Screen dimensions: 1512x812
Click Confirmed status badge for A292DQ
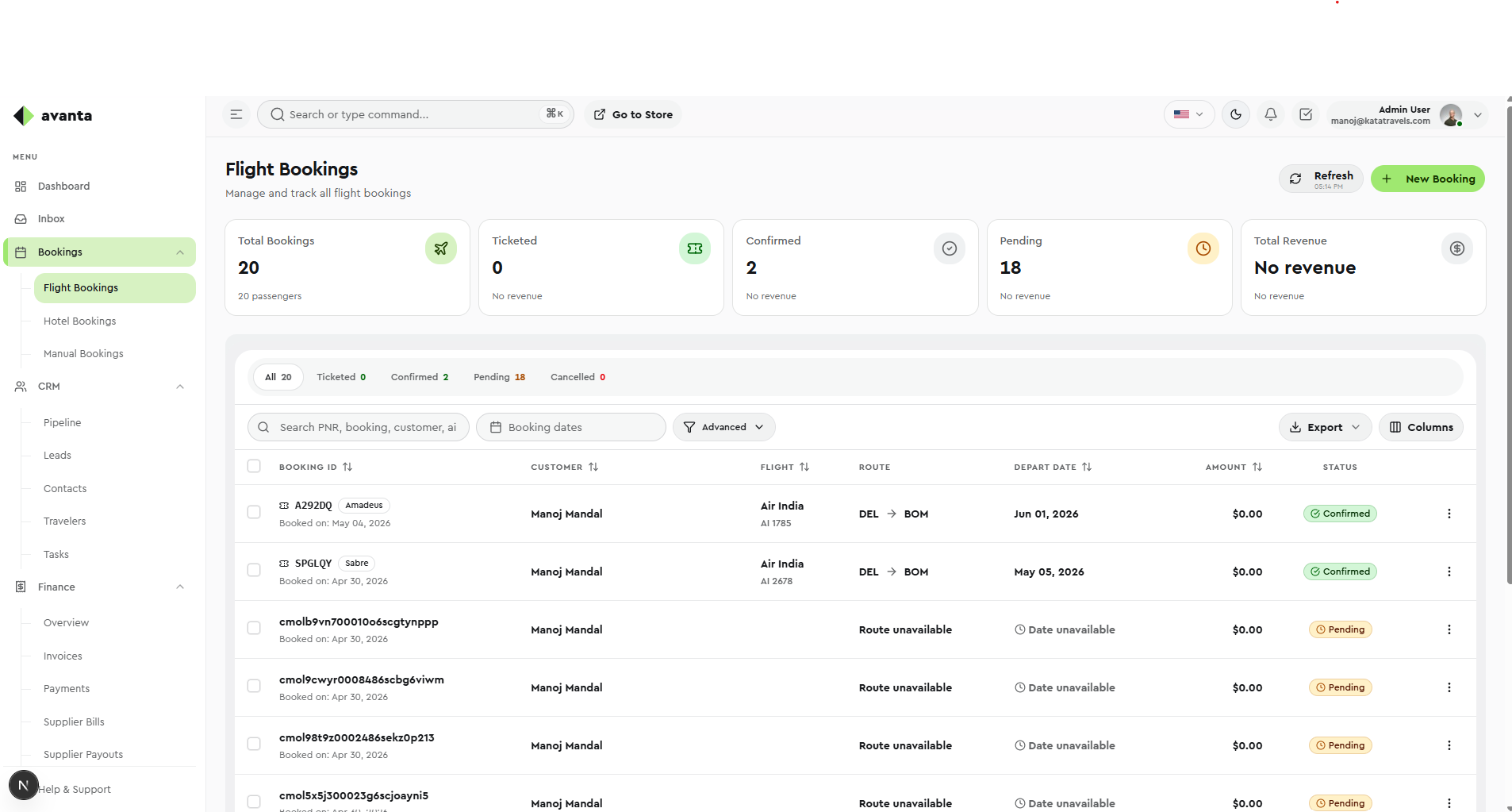point(1340,514)
